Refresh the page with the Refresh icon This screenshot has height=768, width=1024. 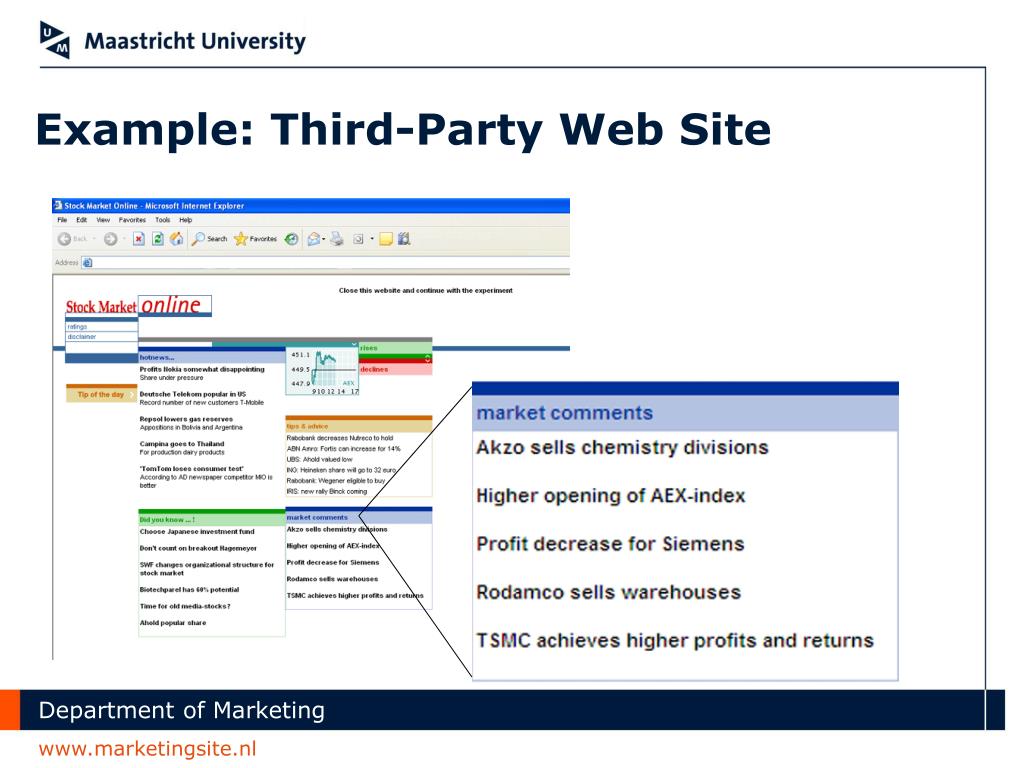click(x=157, y=239)
